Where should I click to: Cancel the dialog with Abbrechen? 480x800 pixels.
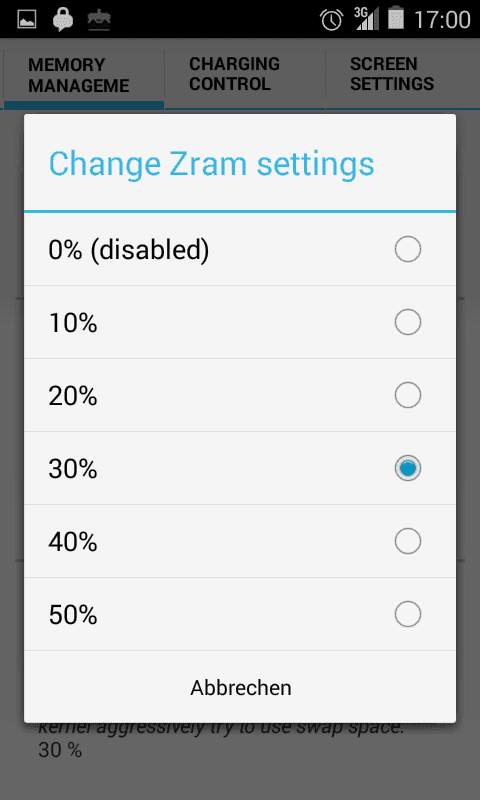[x=240, y=687]
